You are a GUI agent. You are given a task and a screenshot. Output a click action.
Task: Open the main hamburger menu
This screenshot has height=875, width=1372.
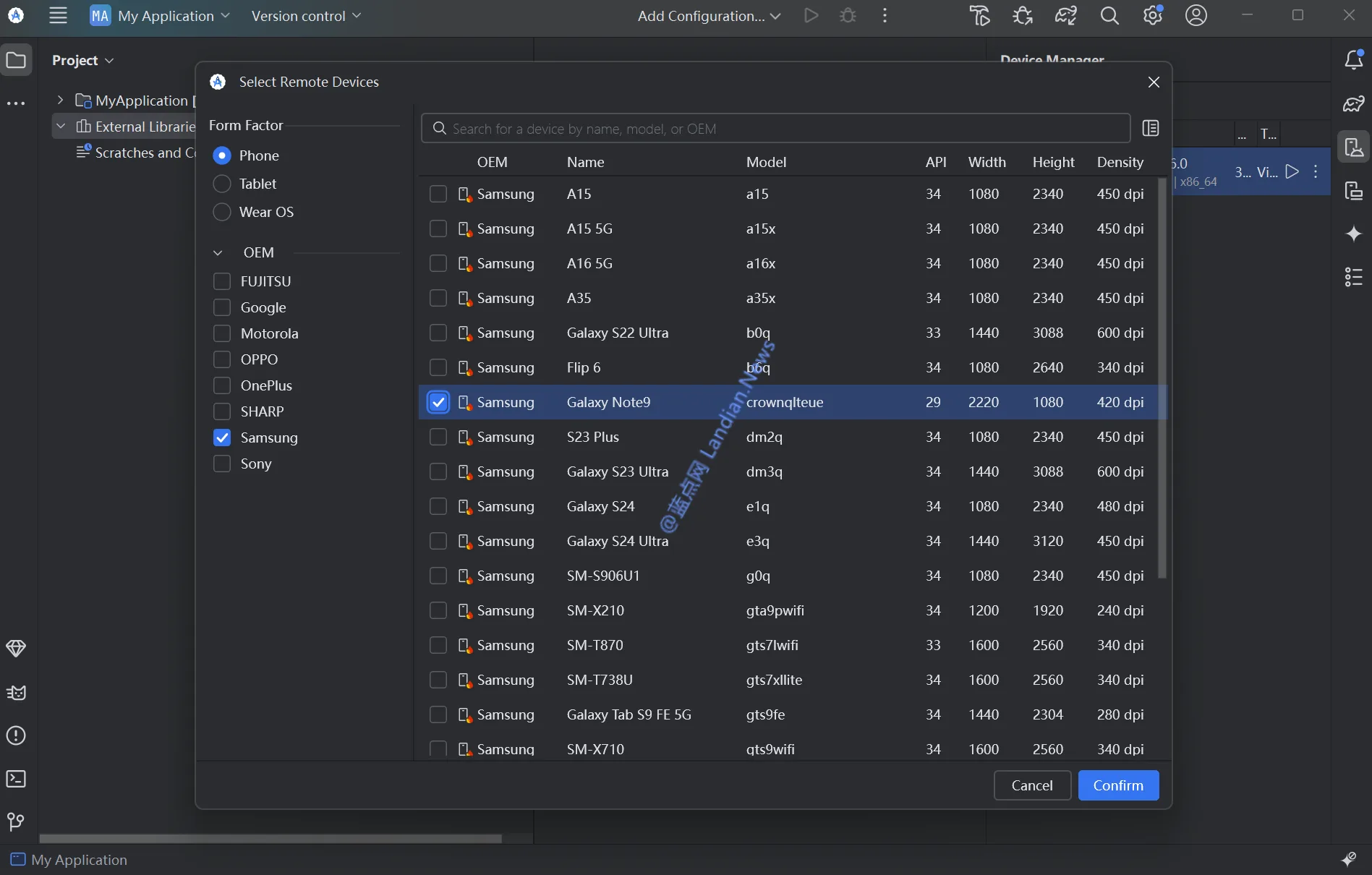pyautogui.click(x=58, y=16)
